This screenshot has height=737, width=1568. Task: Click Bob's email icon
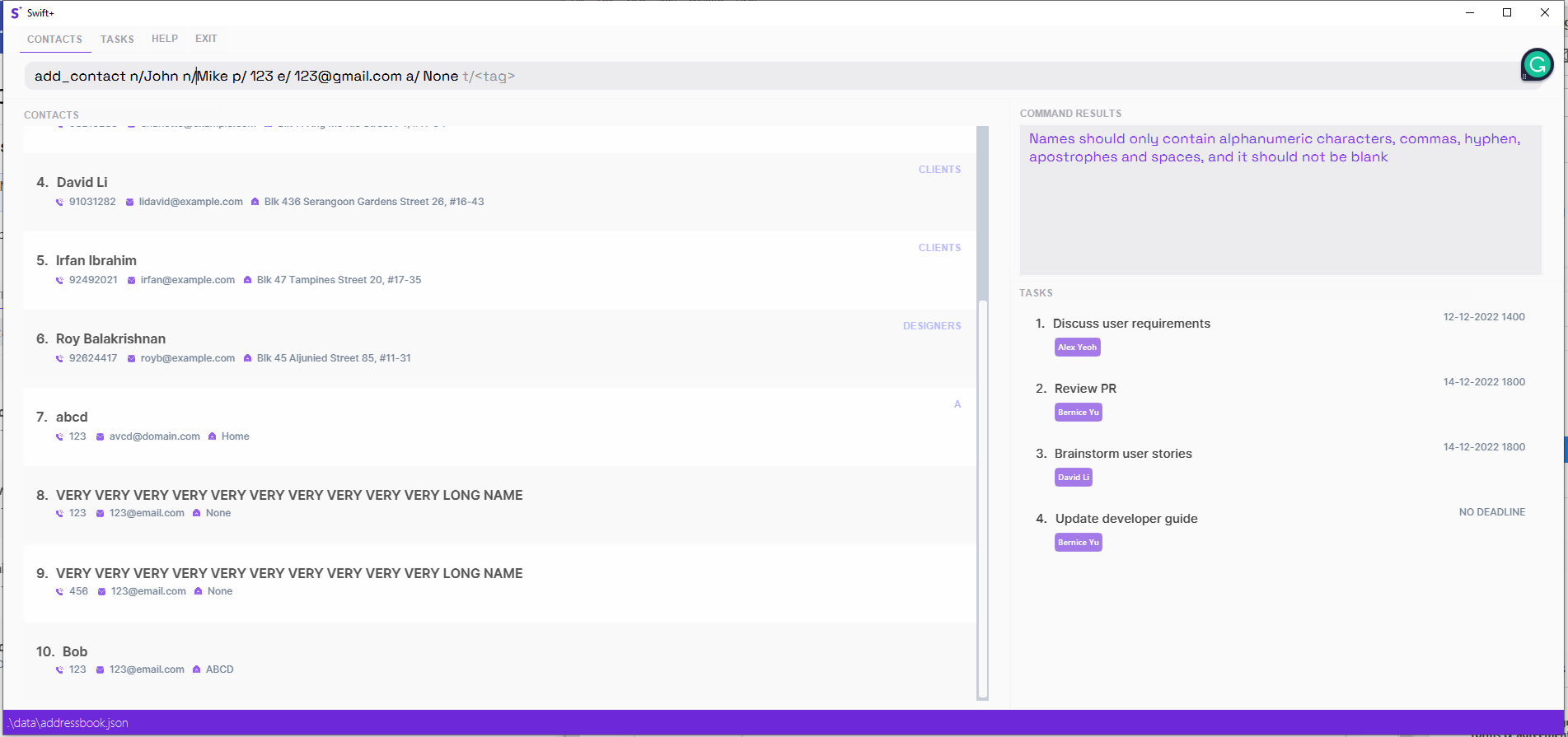pos(100,669)
